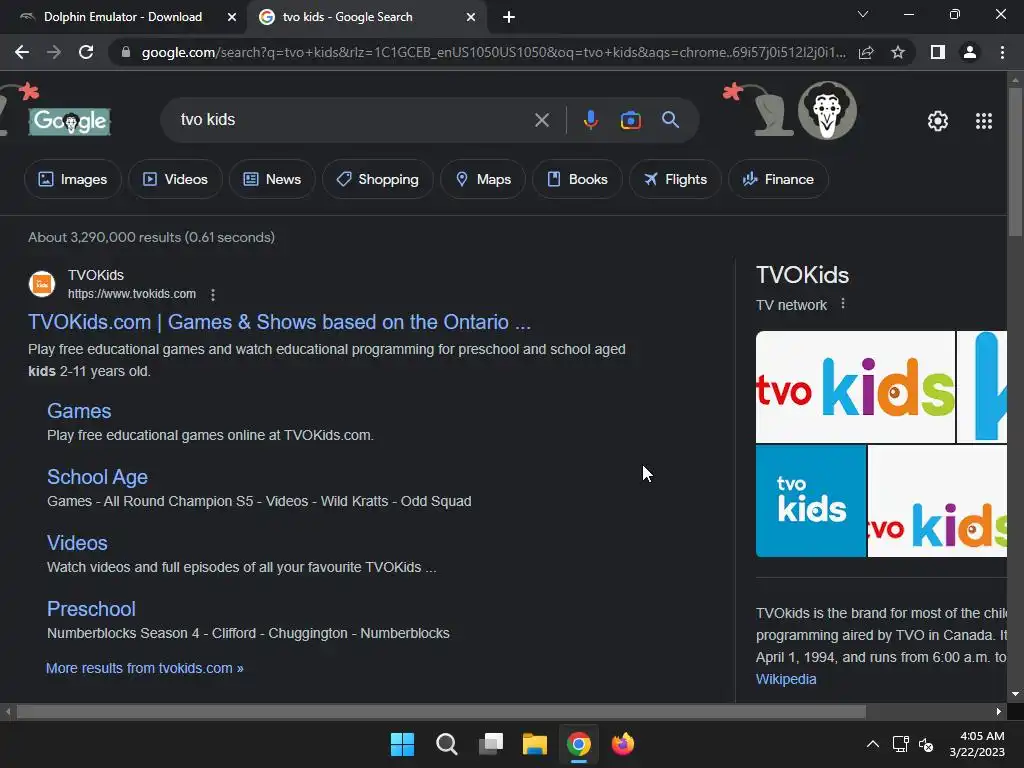
Task: Open Windows taskbar search
Action: pos(447,744)
